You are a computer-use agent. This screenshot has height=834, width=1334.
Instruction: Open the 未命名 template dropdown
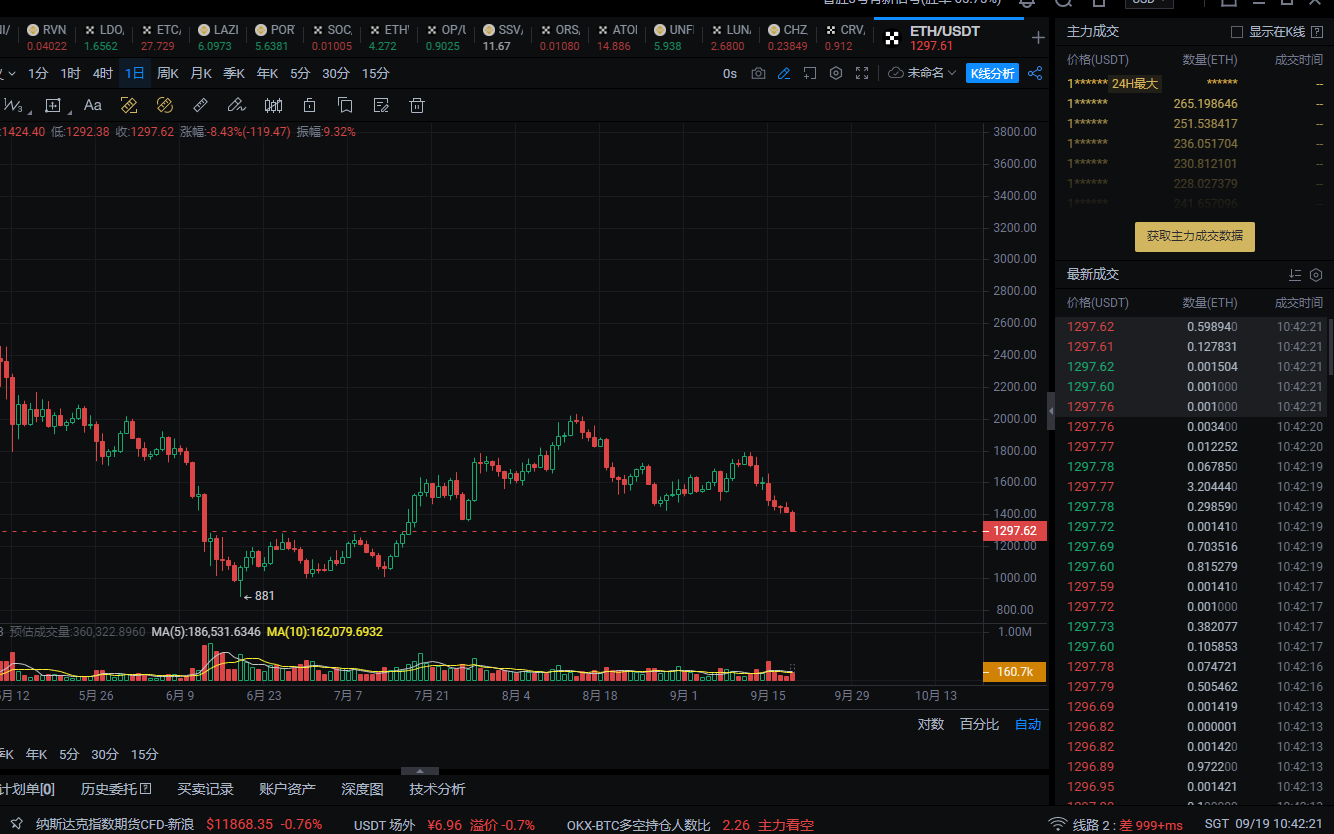point(923,73)
